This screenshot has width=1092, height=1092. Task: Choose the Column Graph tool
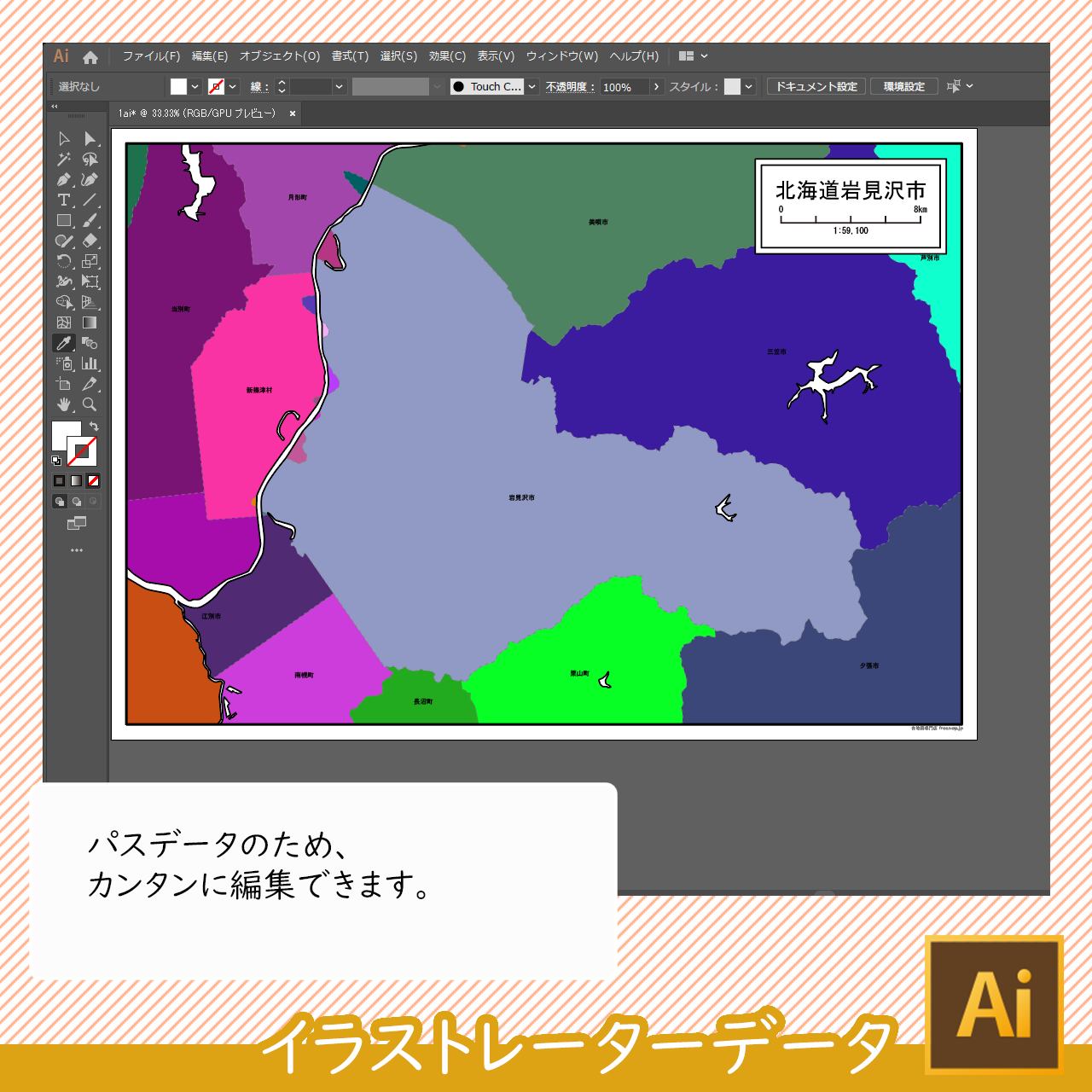click(x=90, y=363)
